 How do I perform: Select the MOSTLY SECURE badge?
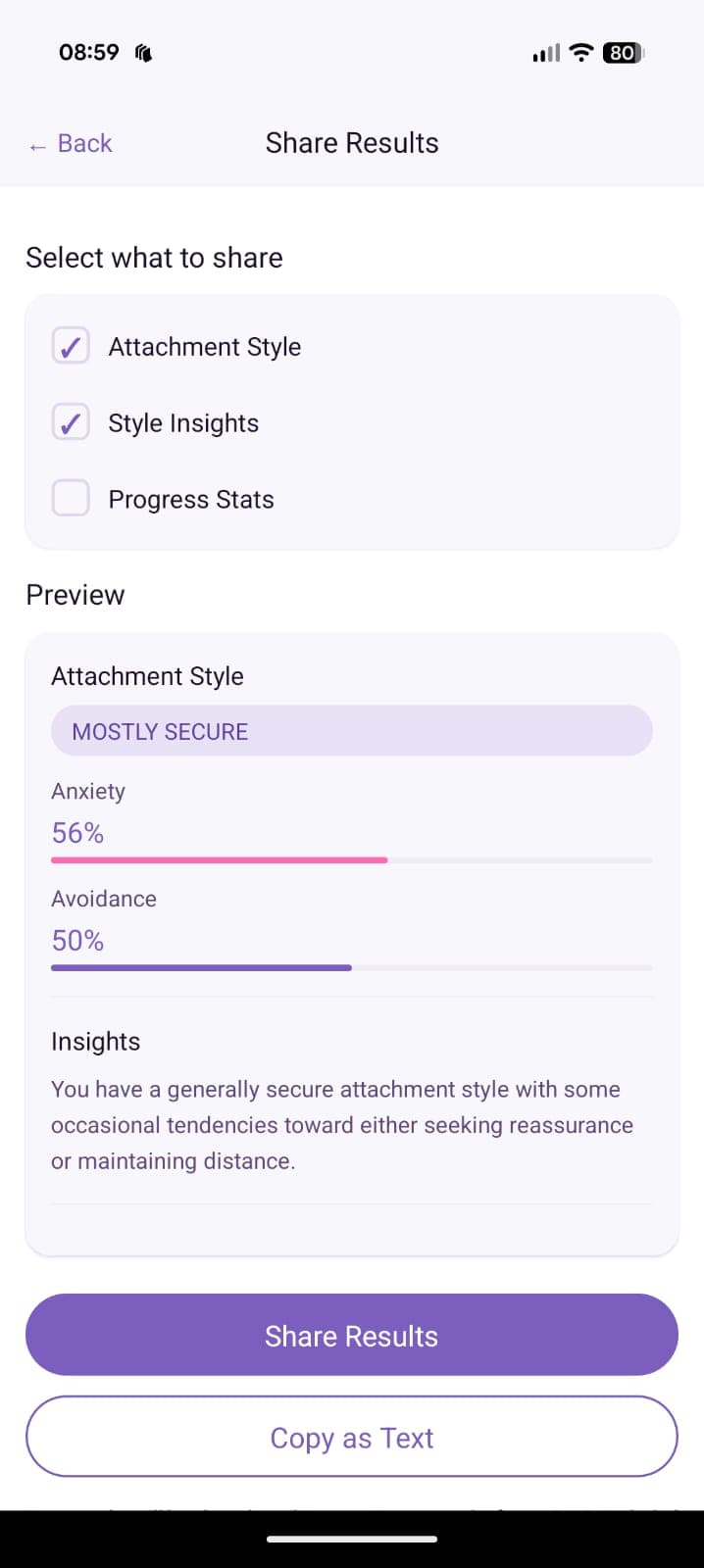351,730
